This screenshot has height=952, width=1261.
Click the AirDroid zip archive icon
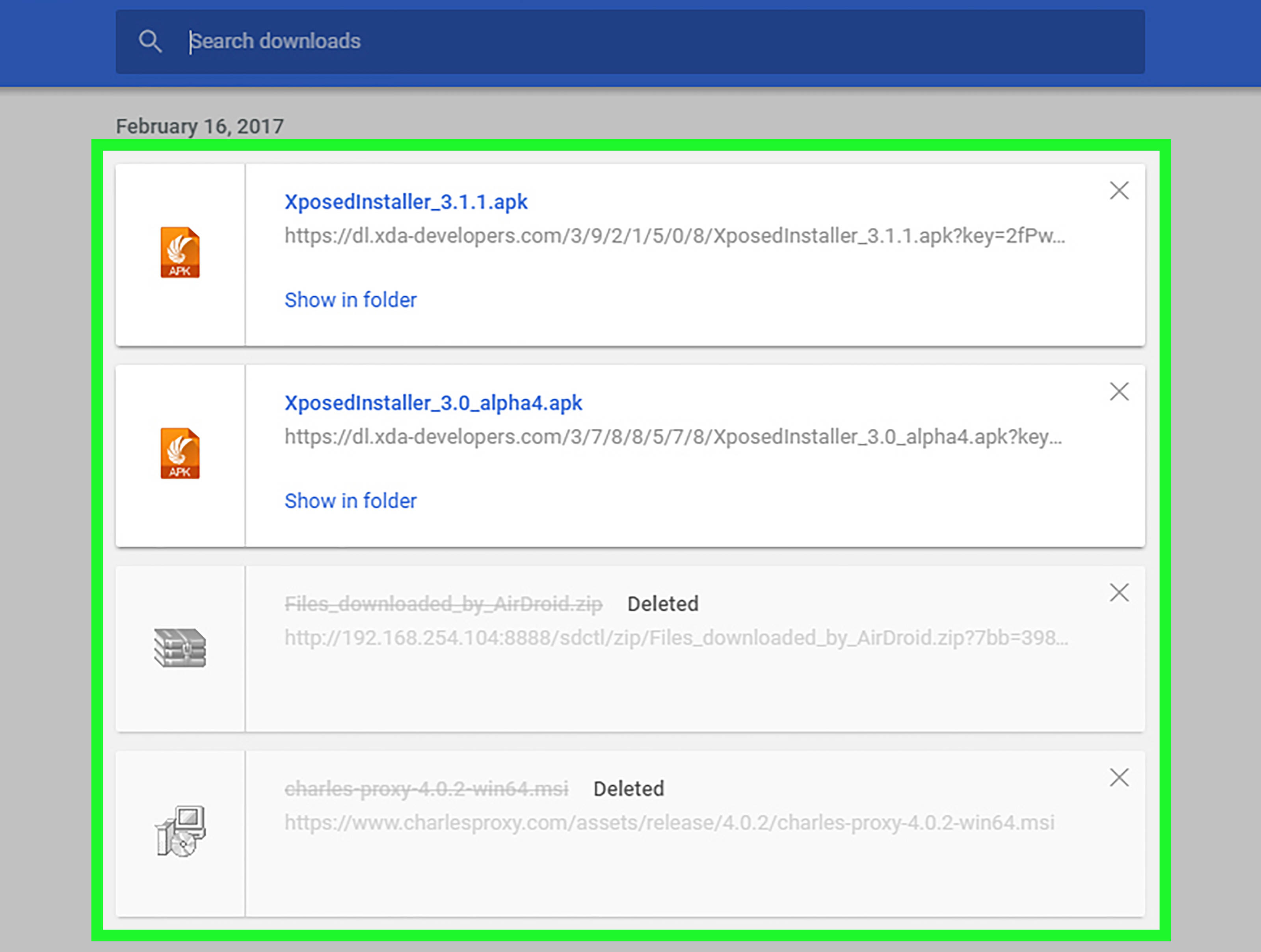180,647
